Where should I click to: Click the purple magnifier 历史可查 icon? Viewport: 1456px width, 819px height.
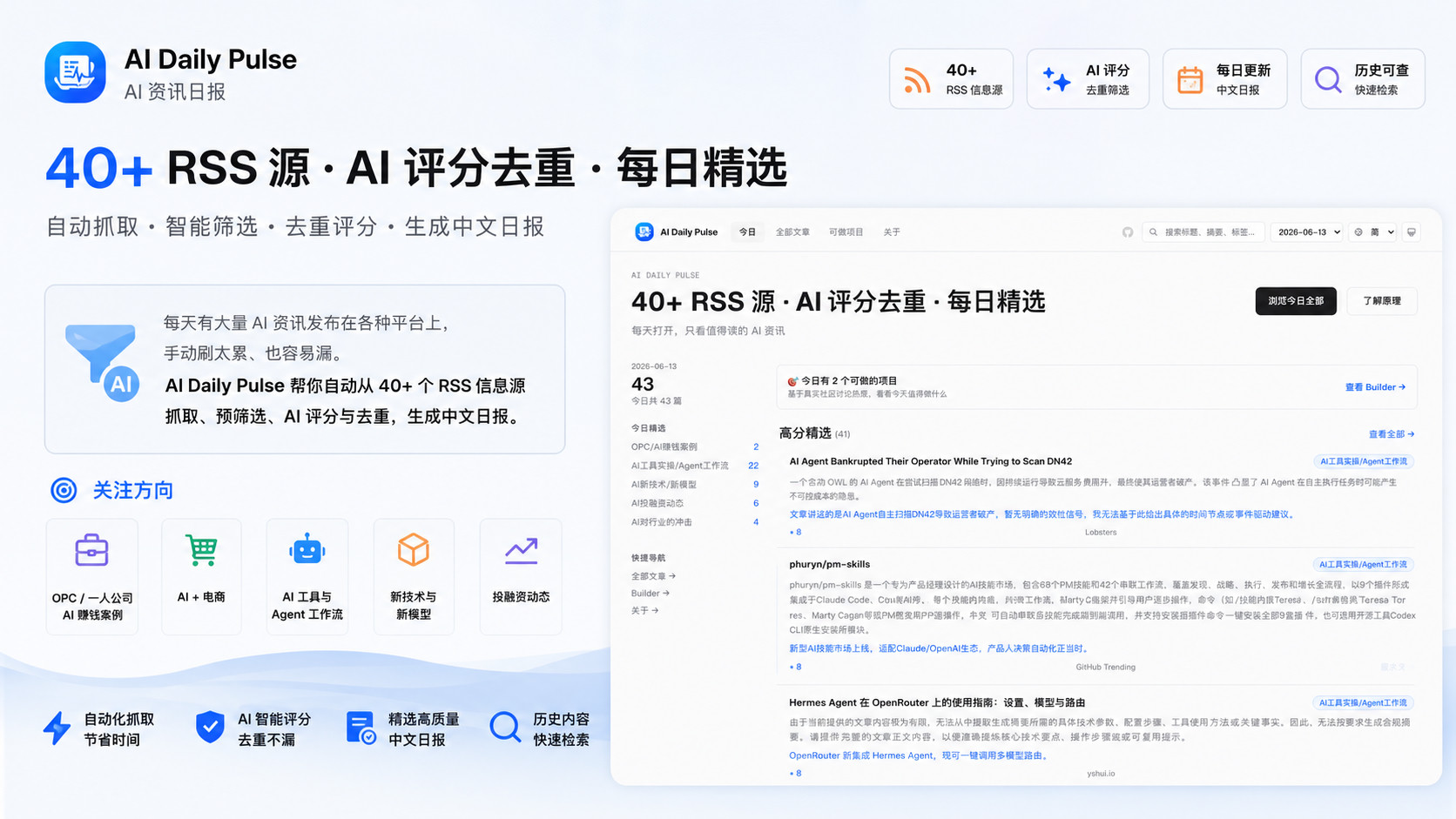pos(1328,79)
